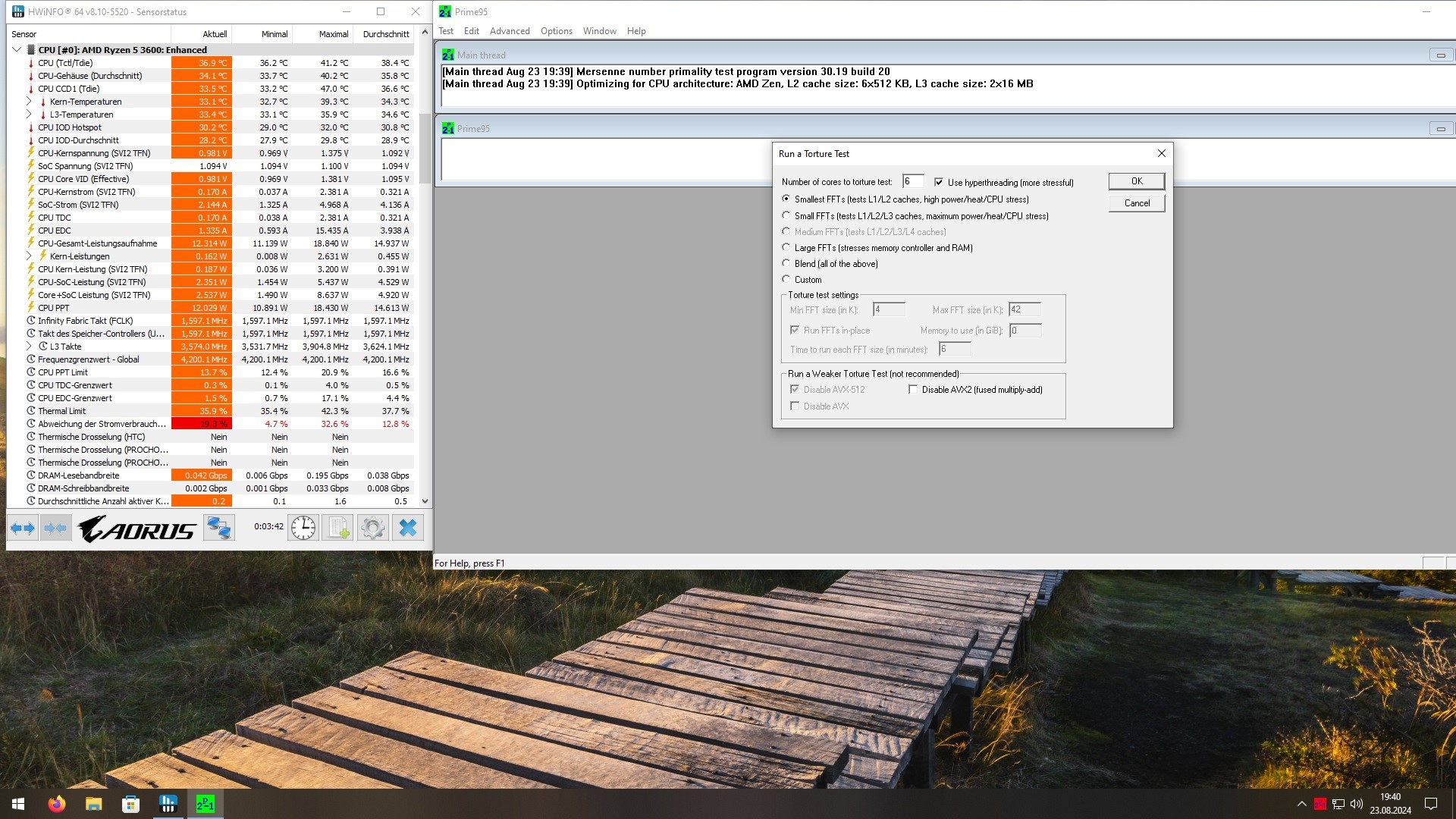The height and width of the screenshot is (819, 1456).
Task: Expand the Kern-Temperaturen sensor group
Action: point(29,102)
